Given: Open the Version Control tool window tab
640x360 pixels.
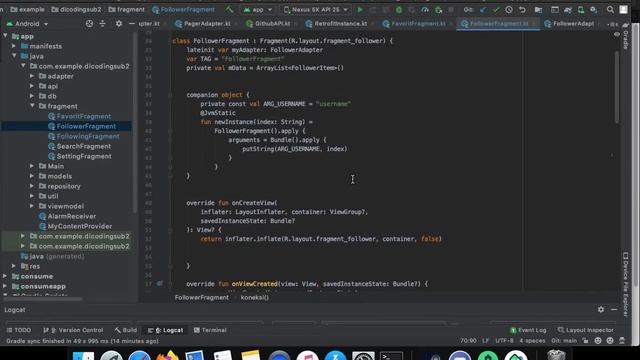Looking at the screenshot, I should pyautogui.click(x=73, y=330).
